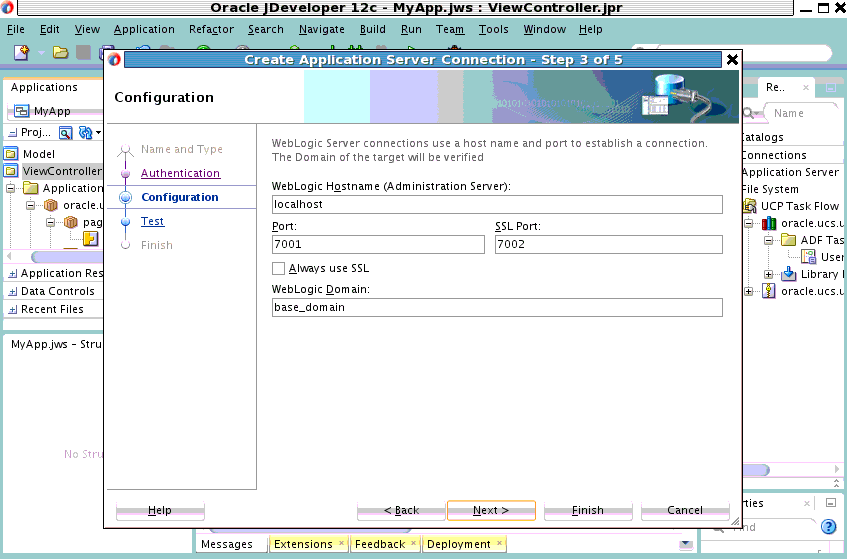The height and width of the screenshot is (559, 847).
Task: Click the ADF Task Flows folder icon
Action: pyautogui.click(x=789, y=240)
